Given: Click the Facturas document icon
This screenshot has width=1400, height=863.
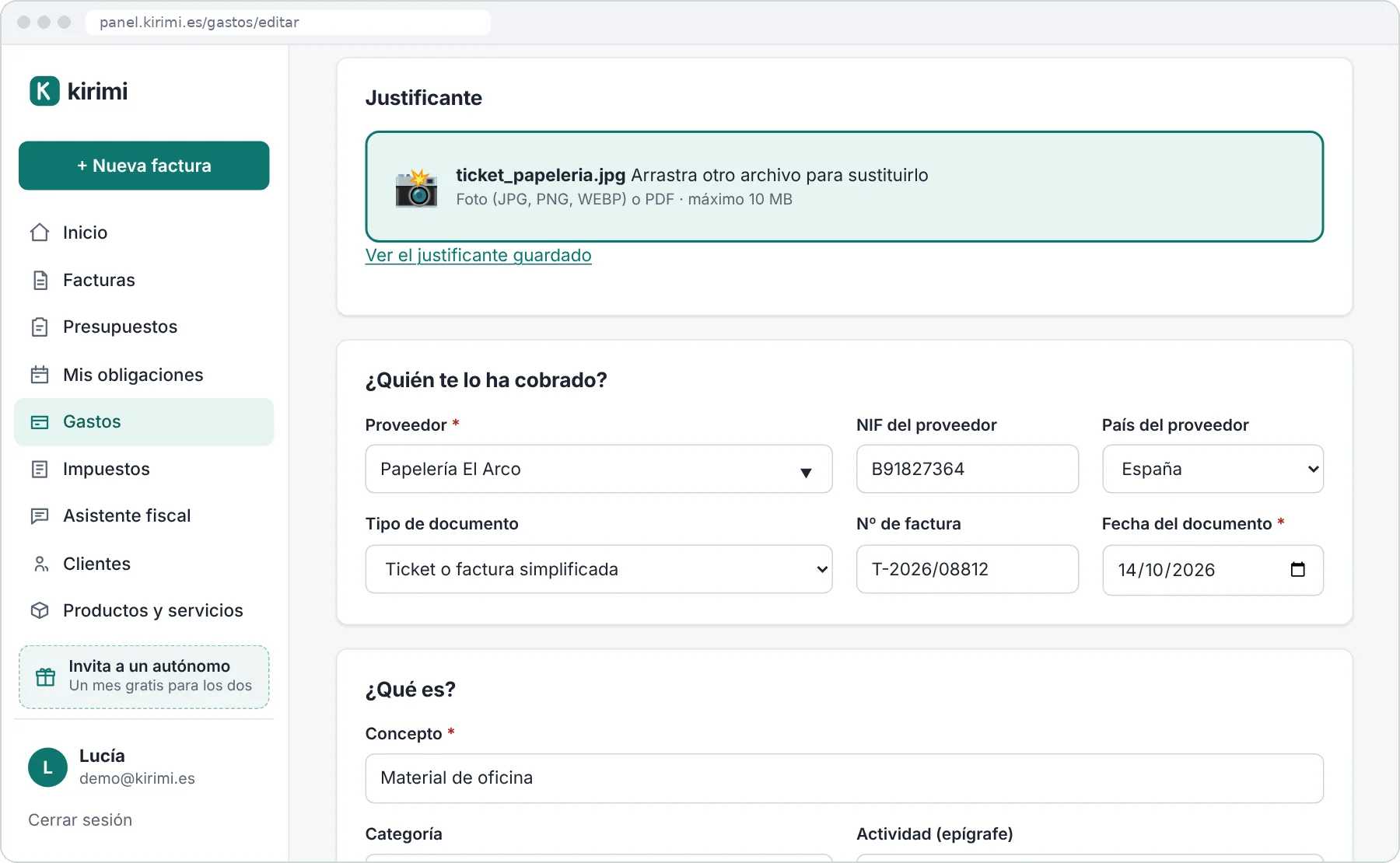Looking at the screenshot, I should 40,280.
